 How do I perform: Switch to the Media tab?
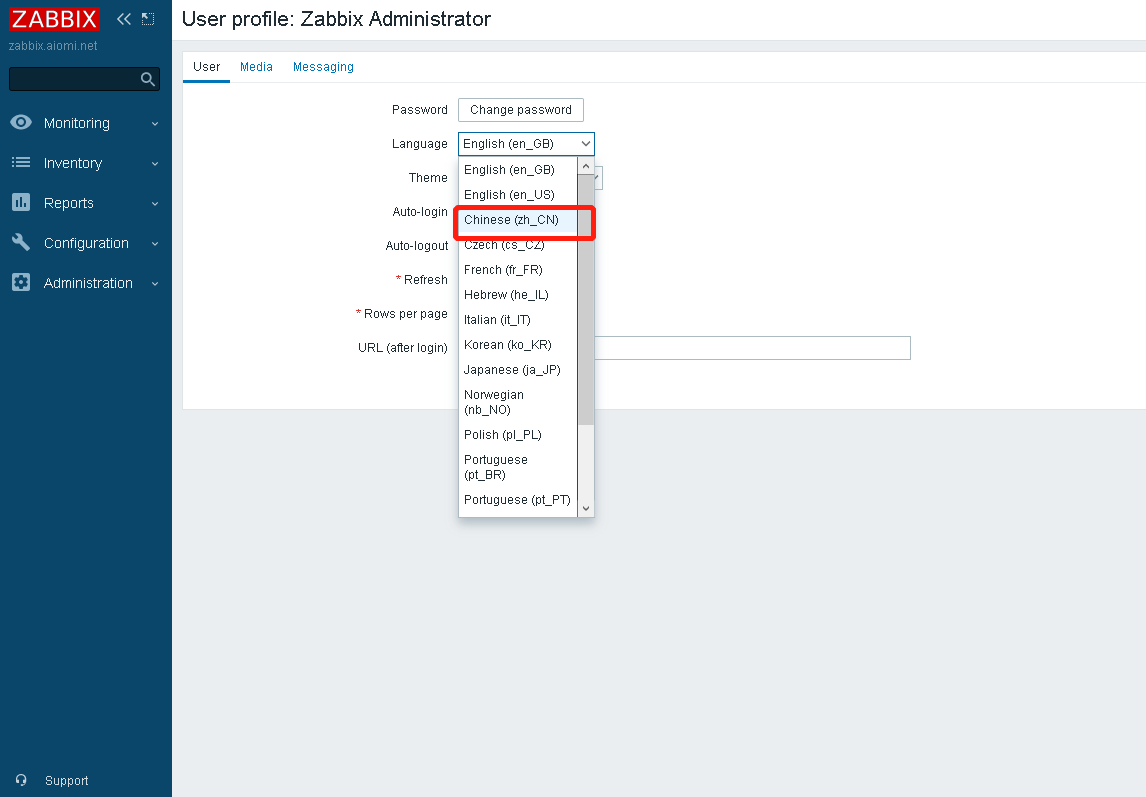[x=256, y=67]
